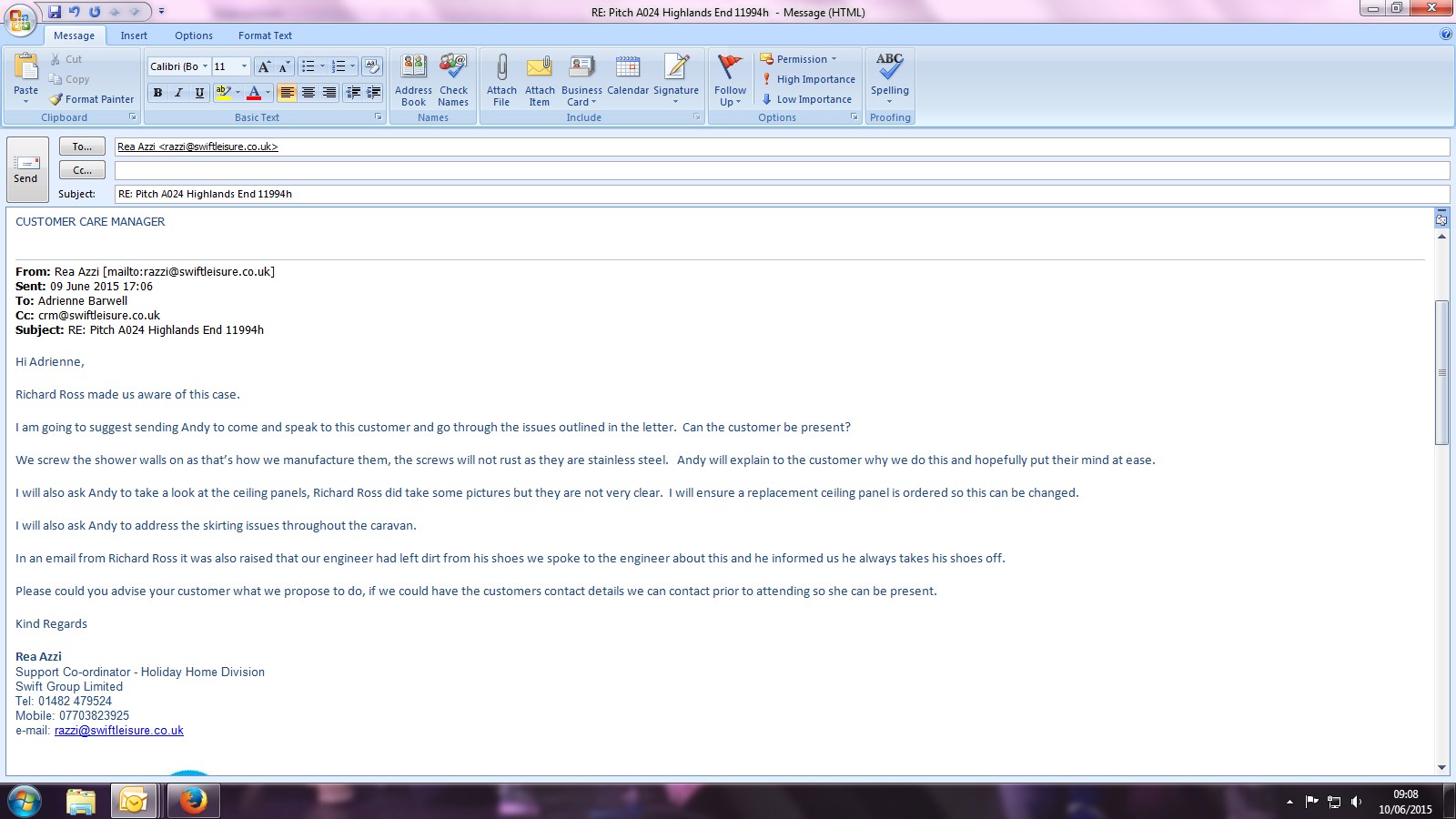Open the Address Book
The width and height of the screenshot is (1456, 819).
tap(413, 80)
